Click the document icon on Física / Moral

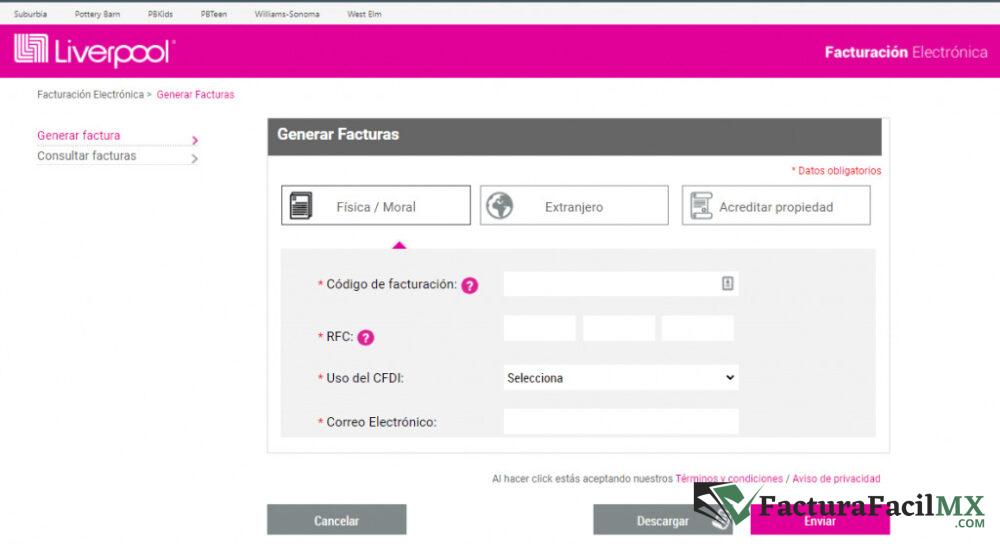click(x=301, y=206)
